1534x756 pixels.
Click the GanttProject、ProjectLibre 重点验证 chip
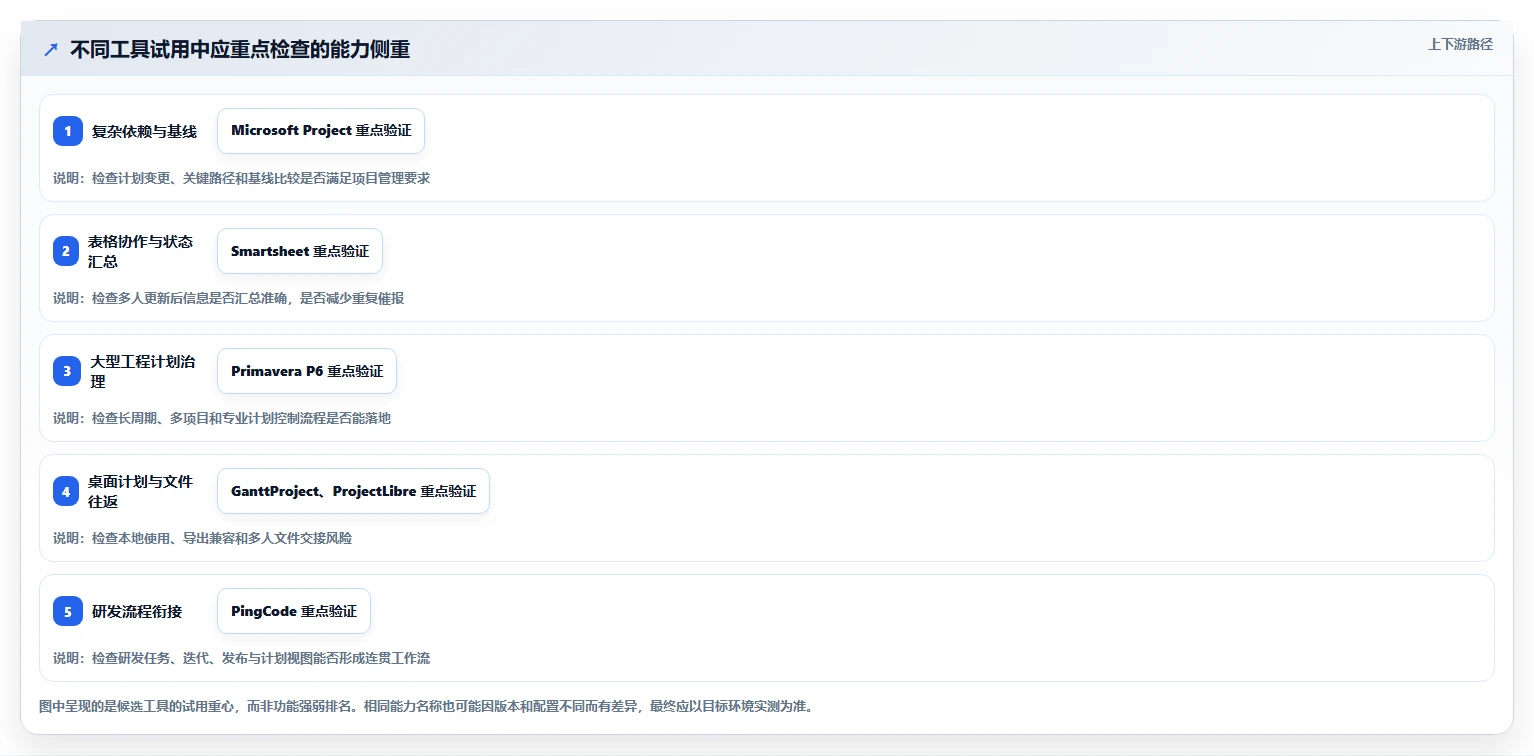pos(353,491)
